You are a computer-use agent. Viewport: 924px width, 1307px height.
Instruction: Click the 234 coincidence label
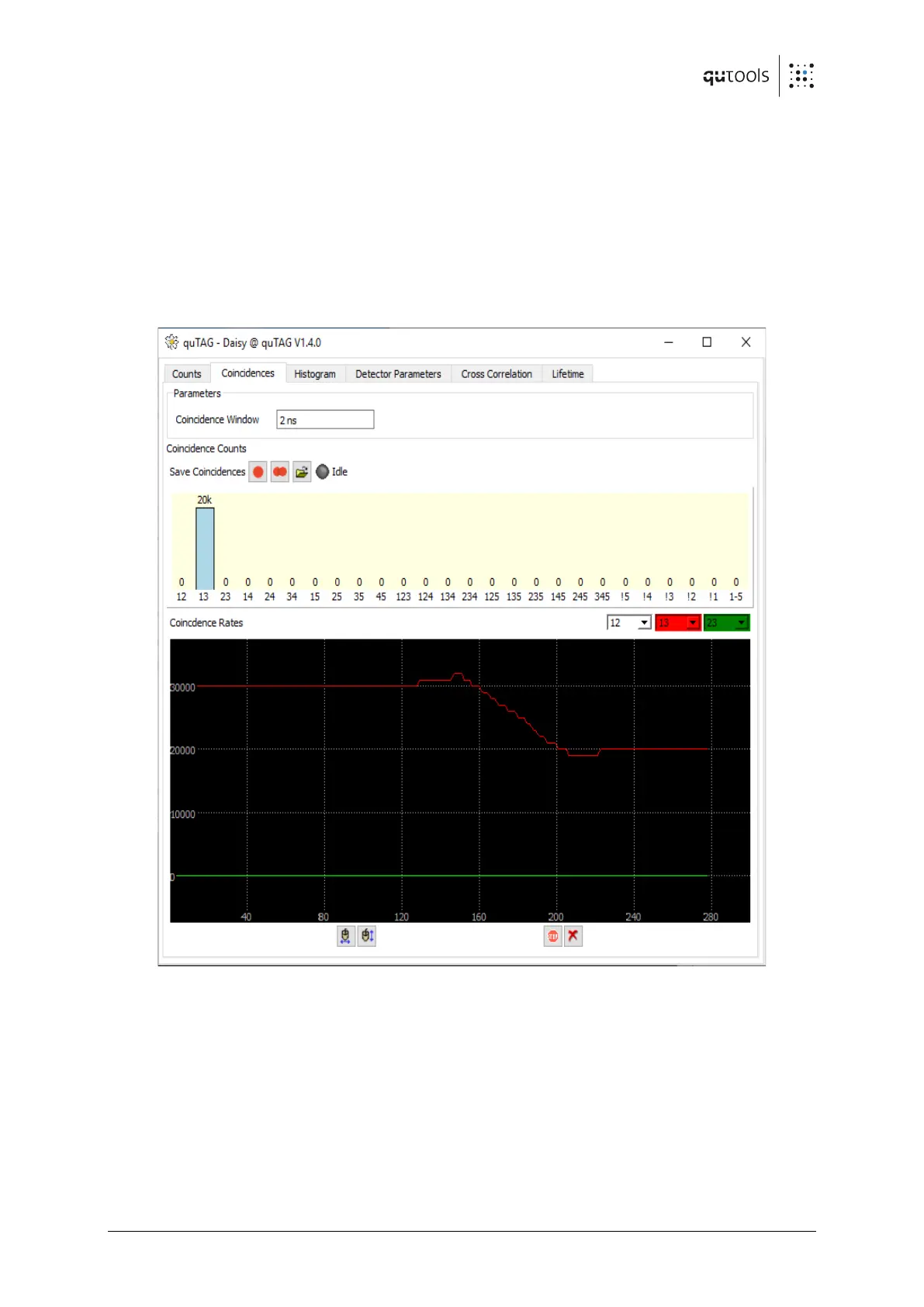pyautogui.click(x=469, y=597)
